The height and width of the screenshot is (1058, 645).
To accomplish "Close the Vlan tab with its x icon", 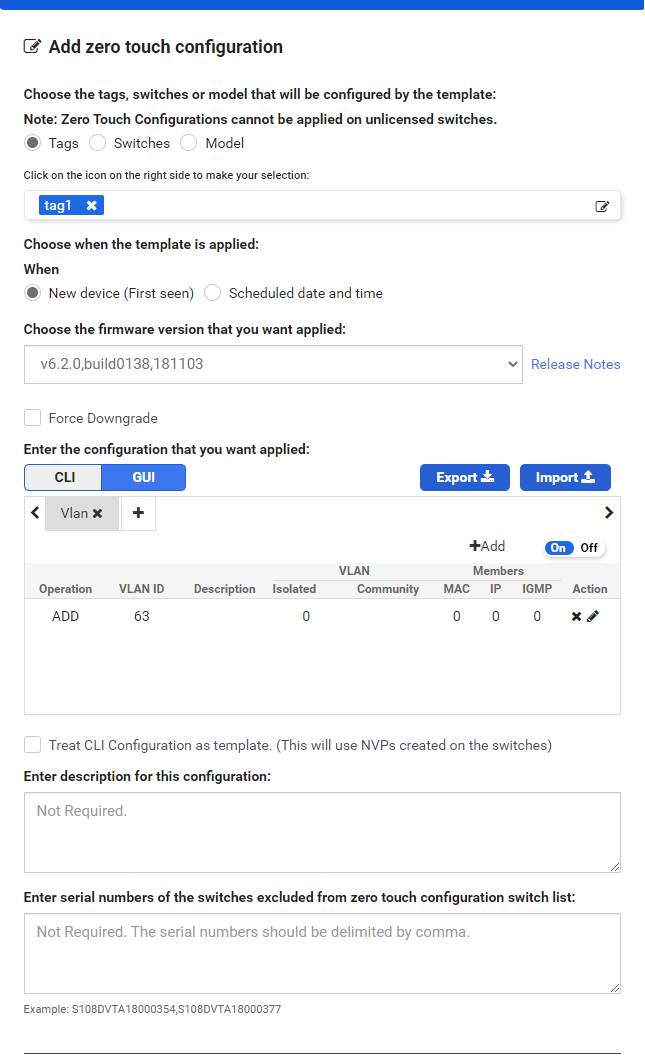I will click(x=98, y=513).
